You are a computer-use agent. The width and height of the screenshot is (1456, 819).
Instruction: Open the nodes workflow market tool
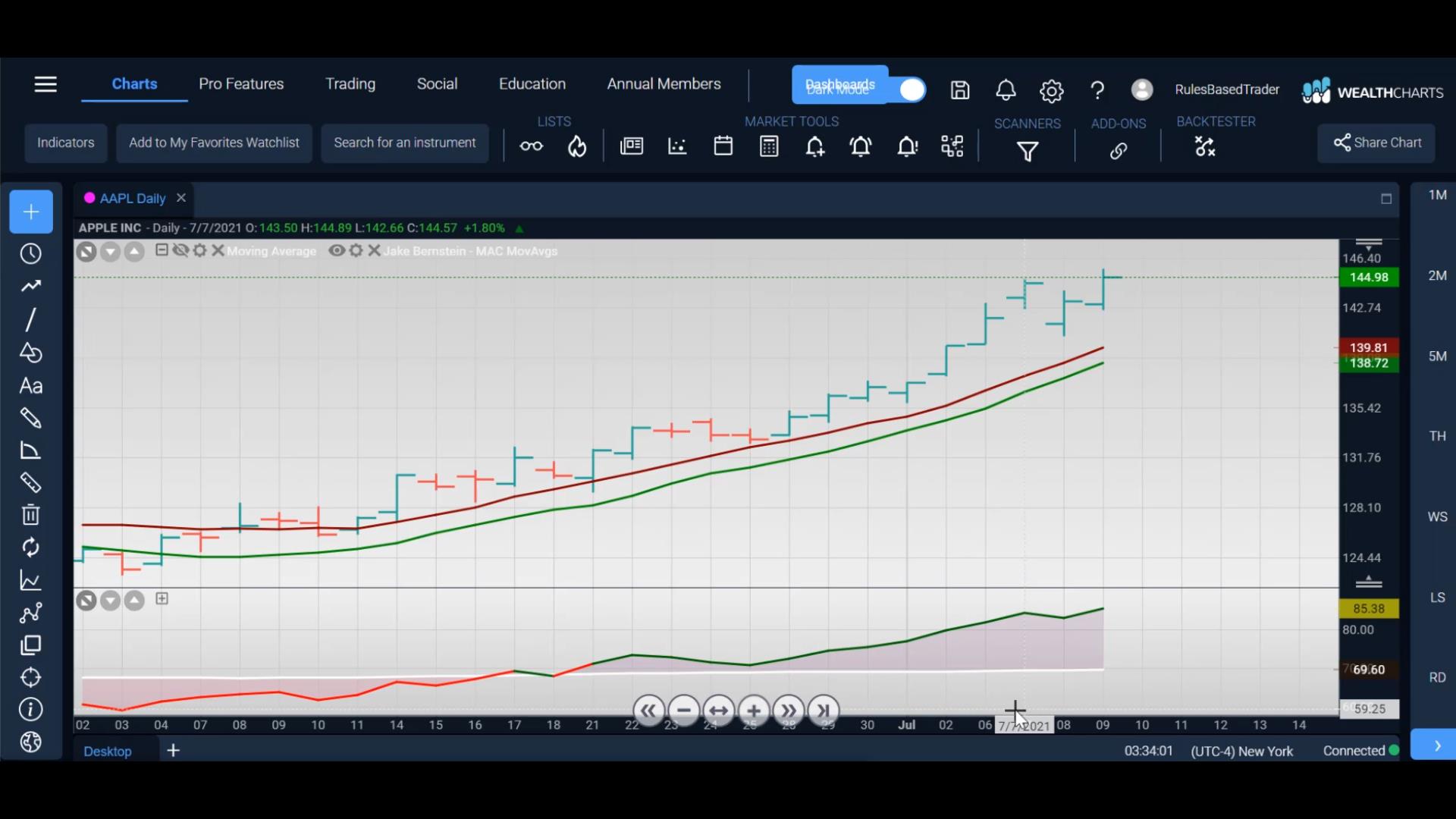point(952,146)
